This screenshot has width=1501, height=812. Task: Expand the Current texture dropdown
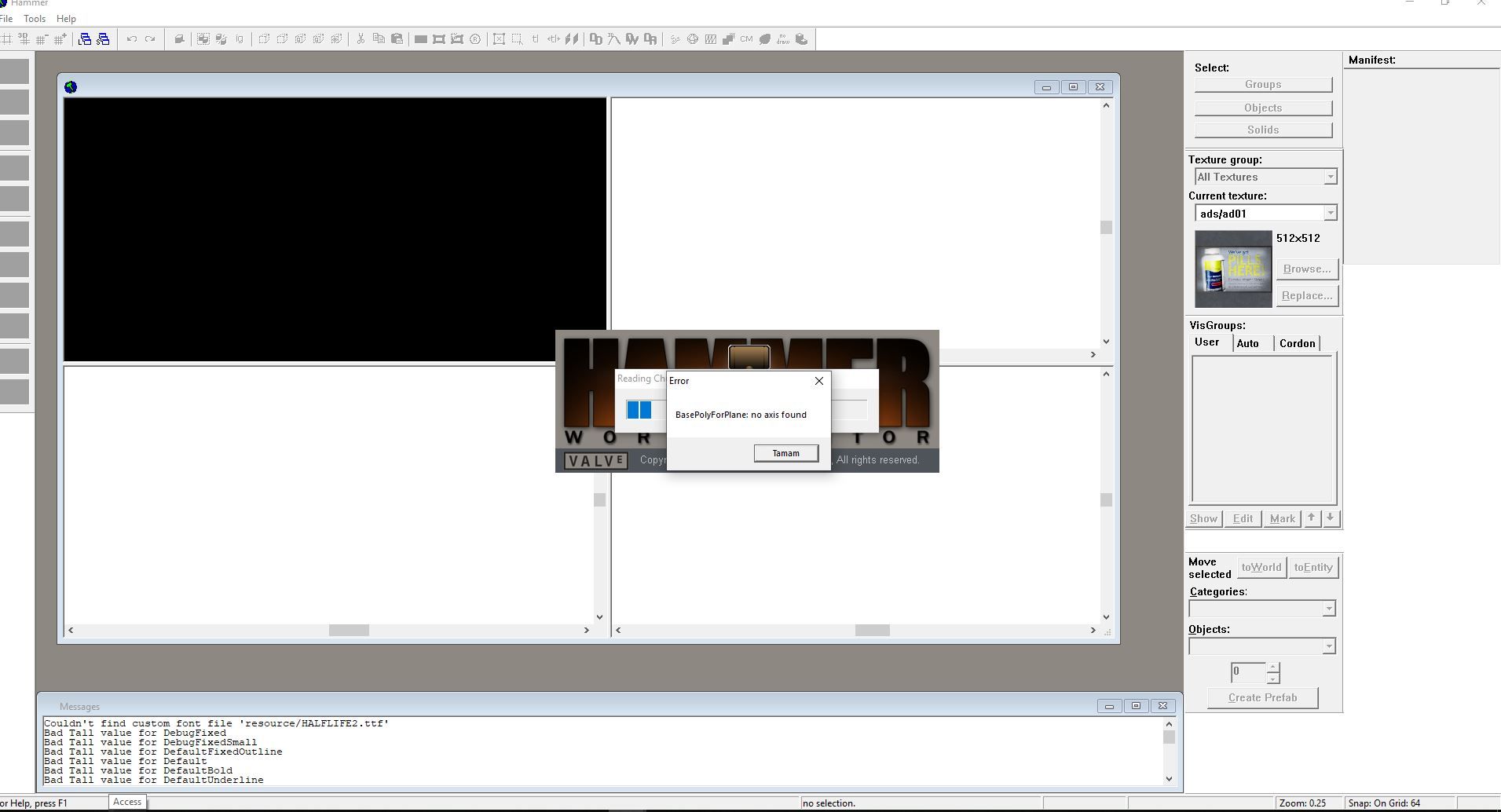(1331, 214)
